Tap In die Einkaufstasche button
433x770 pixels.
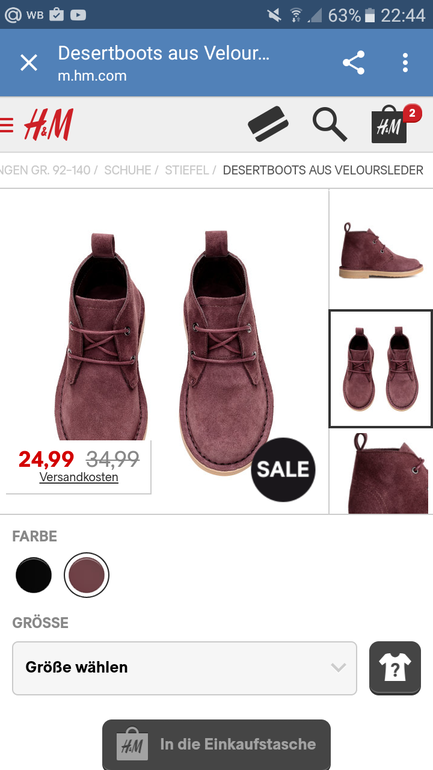(x=216, y=744)
